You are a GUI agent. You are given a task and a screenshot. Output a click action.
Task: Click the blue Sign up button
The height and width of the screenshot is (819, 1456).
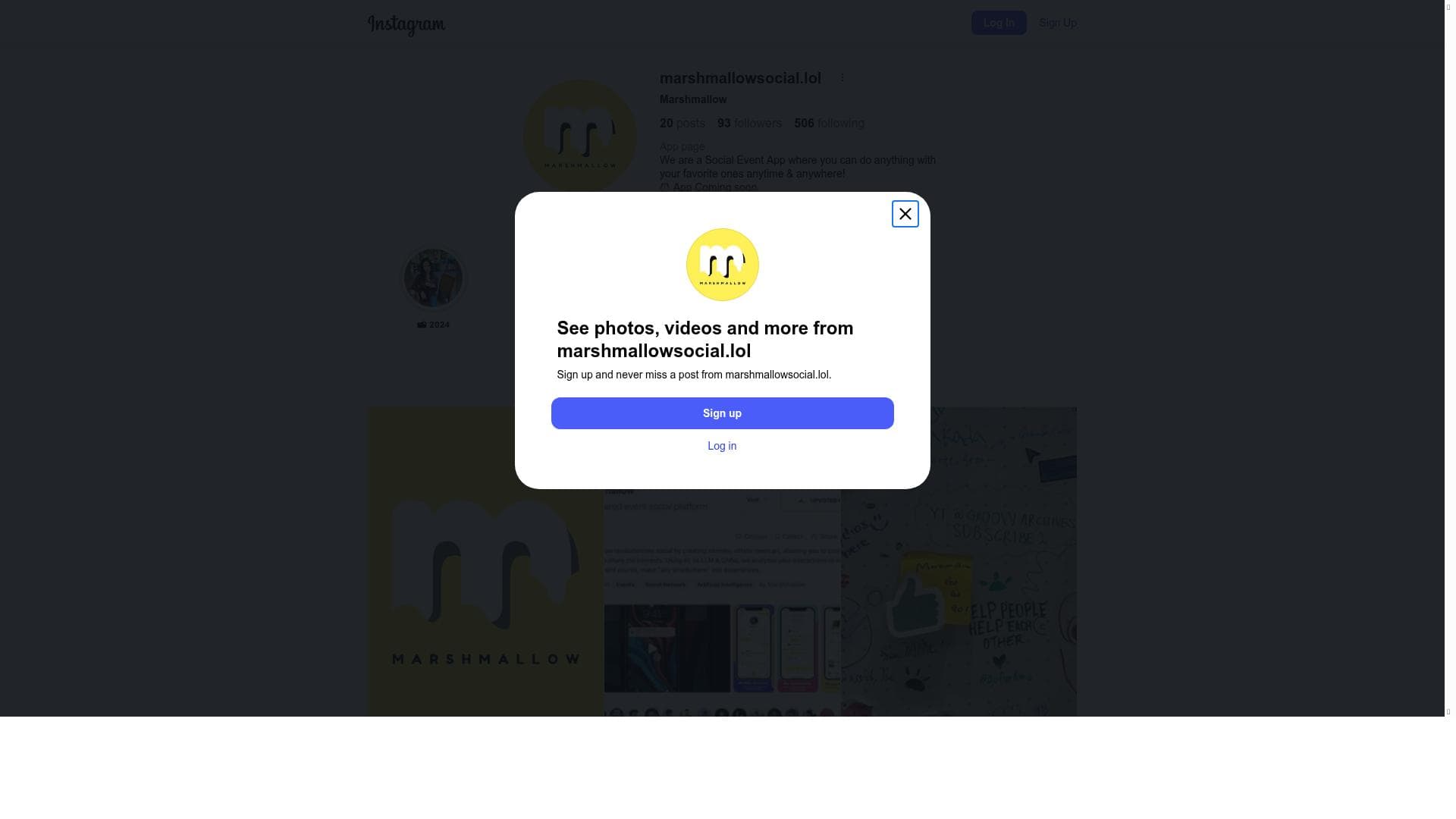point(722,413)
